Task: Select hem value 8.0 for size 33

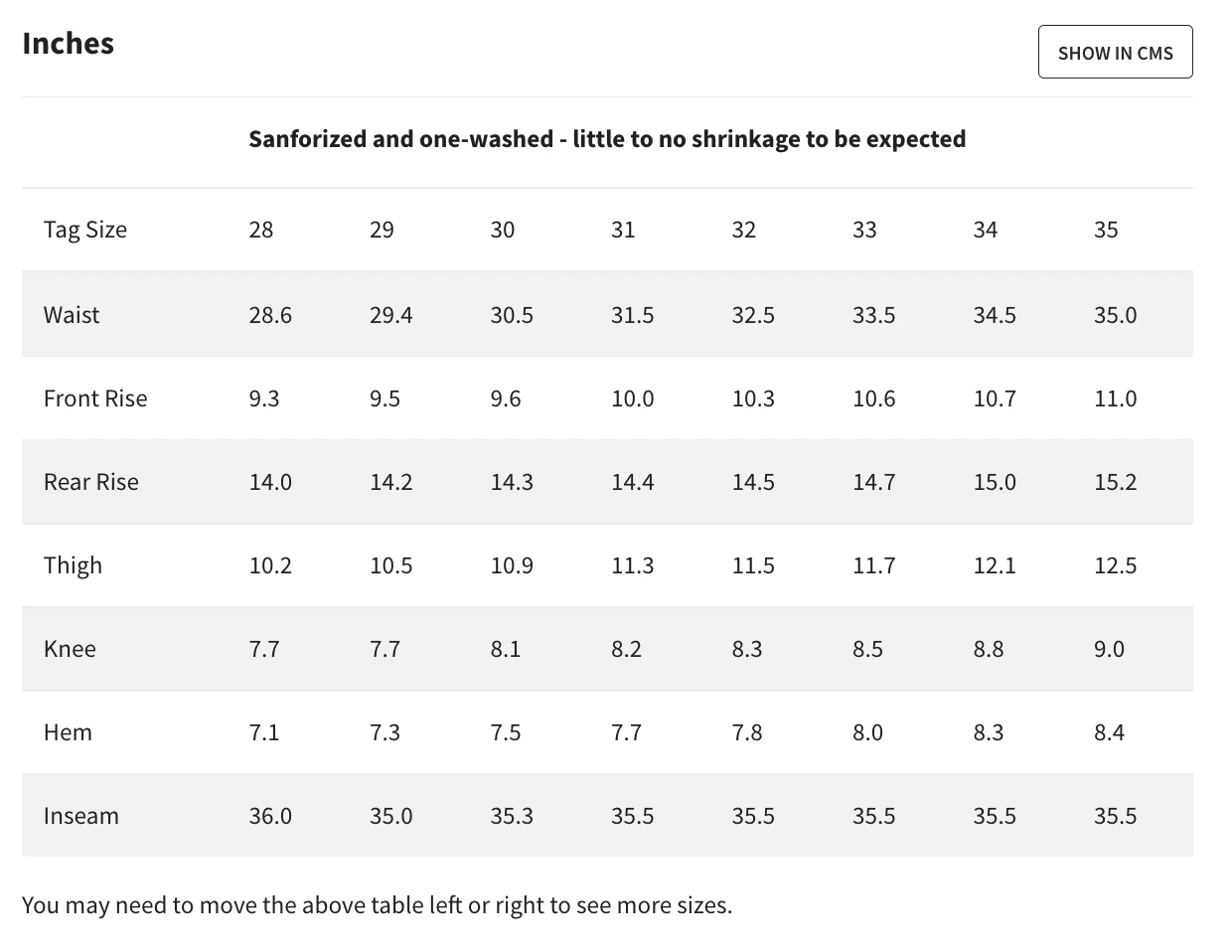Action: click(x=867, y=732)
